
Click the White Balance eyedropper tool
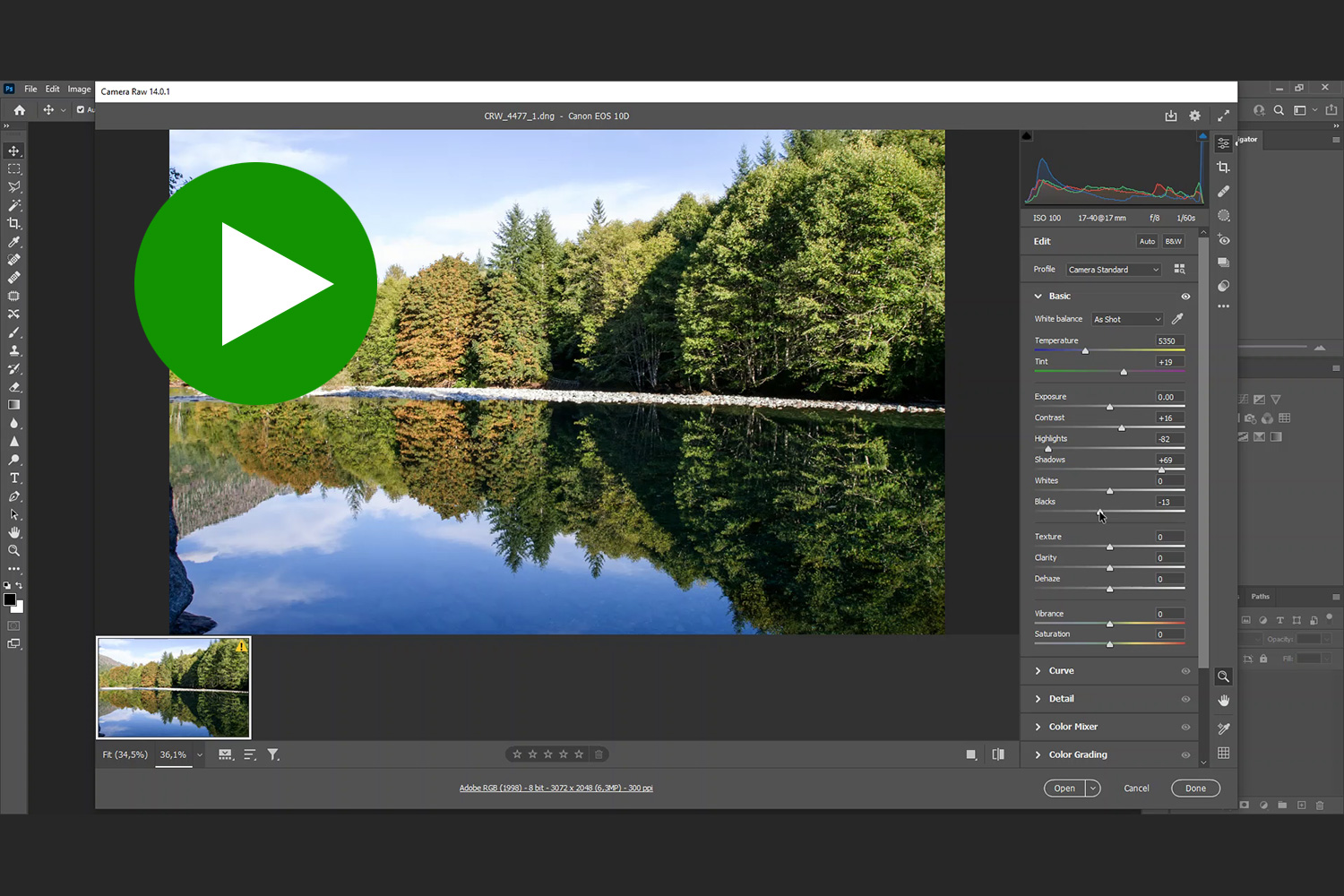tap(1177, 319)
